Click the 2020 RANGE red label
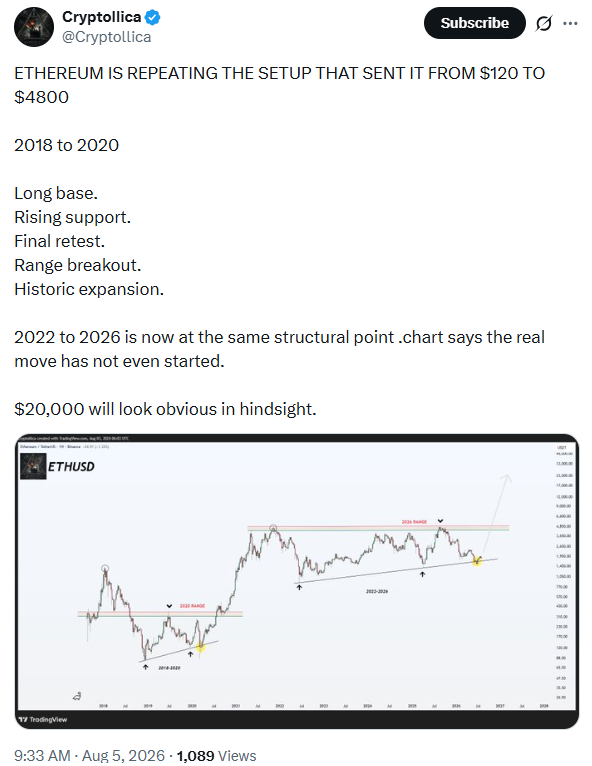This screenshot has width=592, height=766. pyautogui.click(x=192, y=606)
